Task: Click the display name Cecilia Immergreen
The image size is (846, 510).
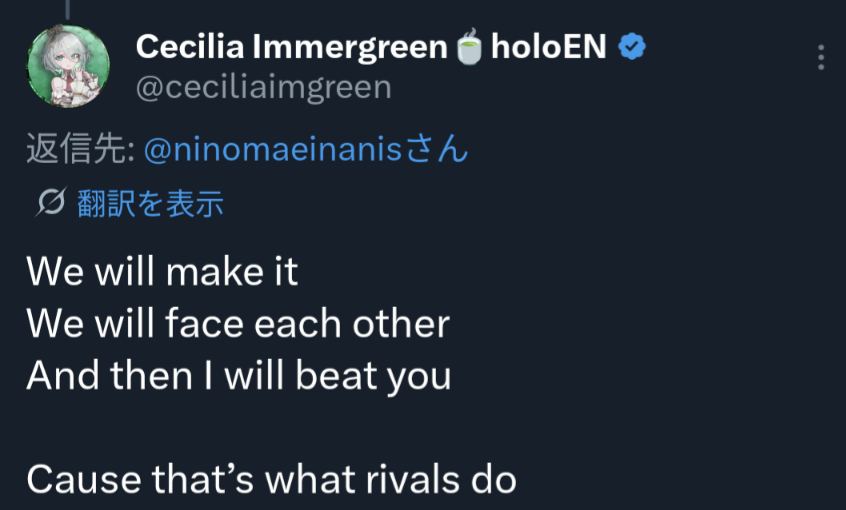Action: 291,46
